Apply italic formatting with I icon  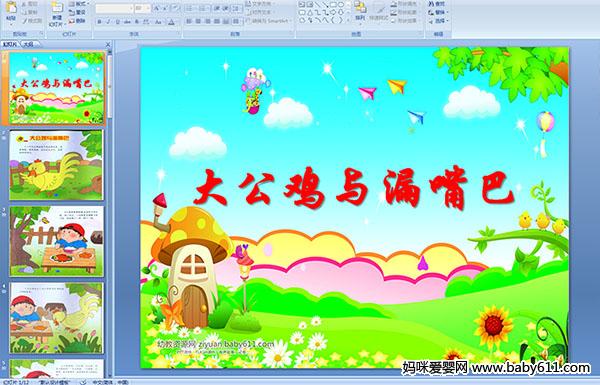[109, 22]
